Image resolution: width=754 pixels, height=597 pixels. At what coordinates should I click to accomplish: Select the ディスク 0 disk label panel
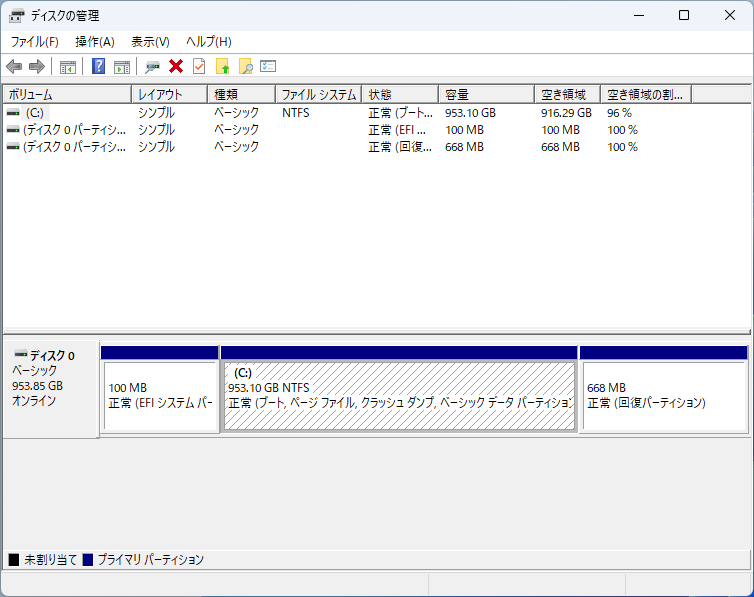[50, 386]
